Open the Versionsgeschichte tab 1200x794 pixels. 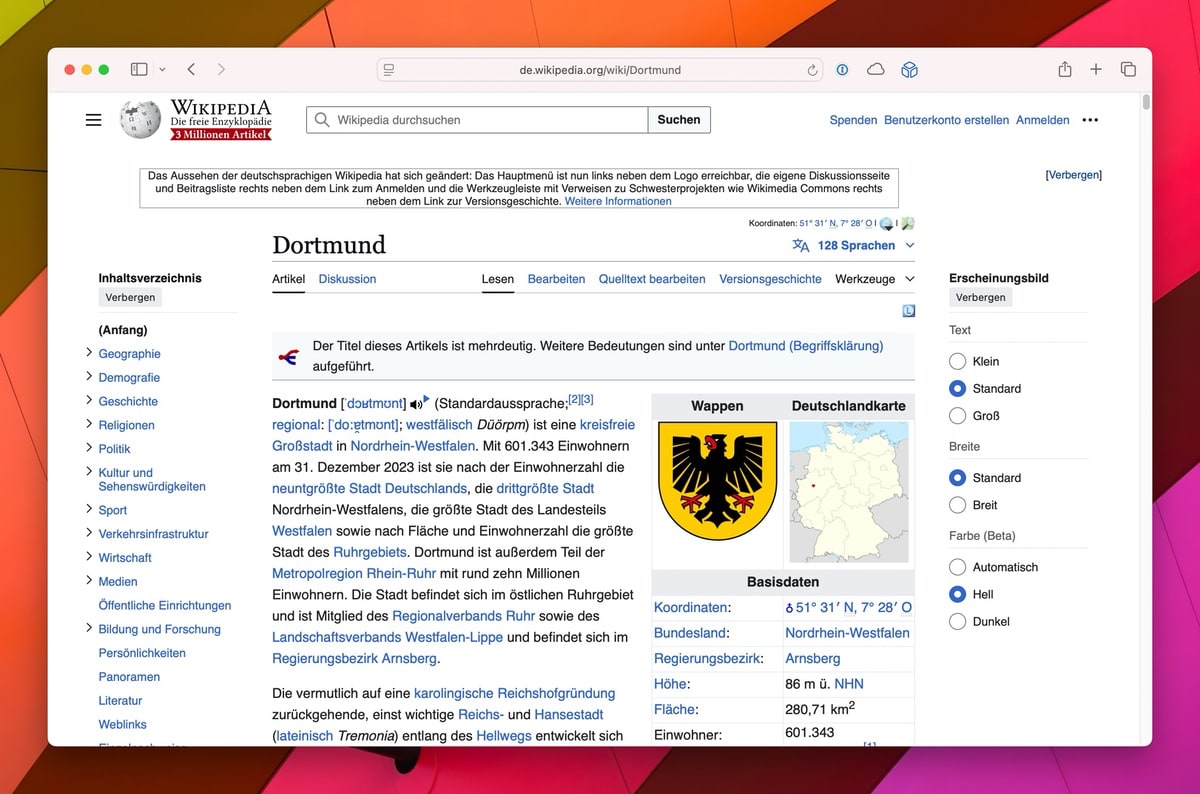pos(770,279)
